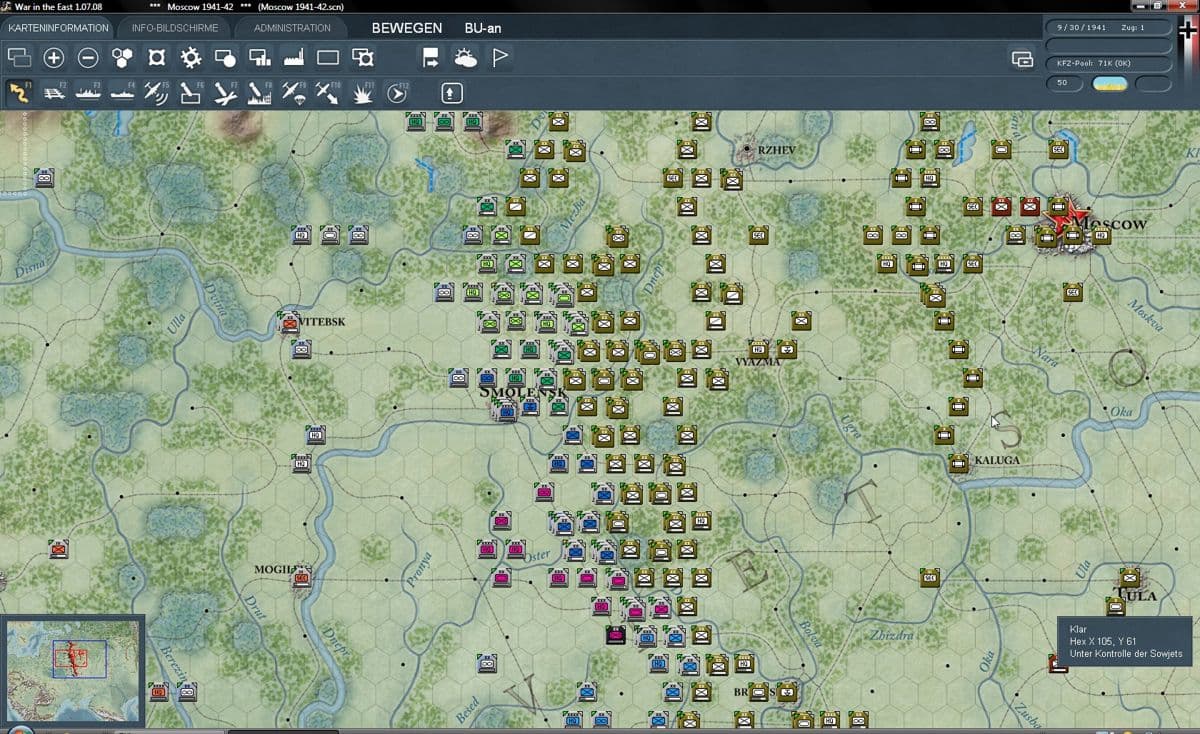Open the Administration tab
This screenshot has width=1200, height=734.
coord(292,28)
